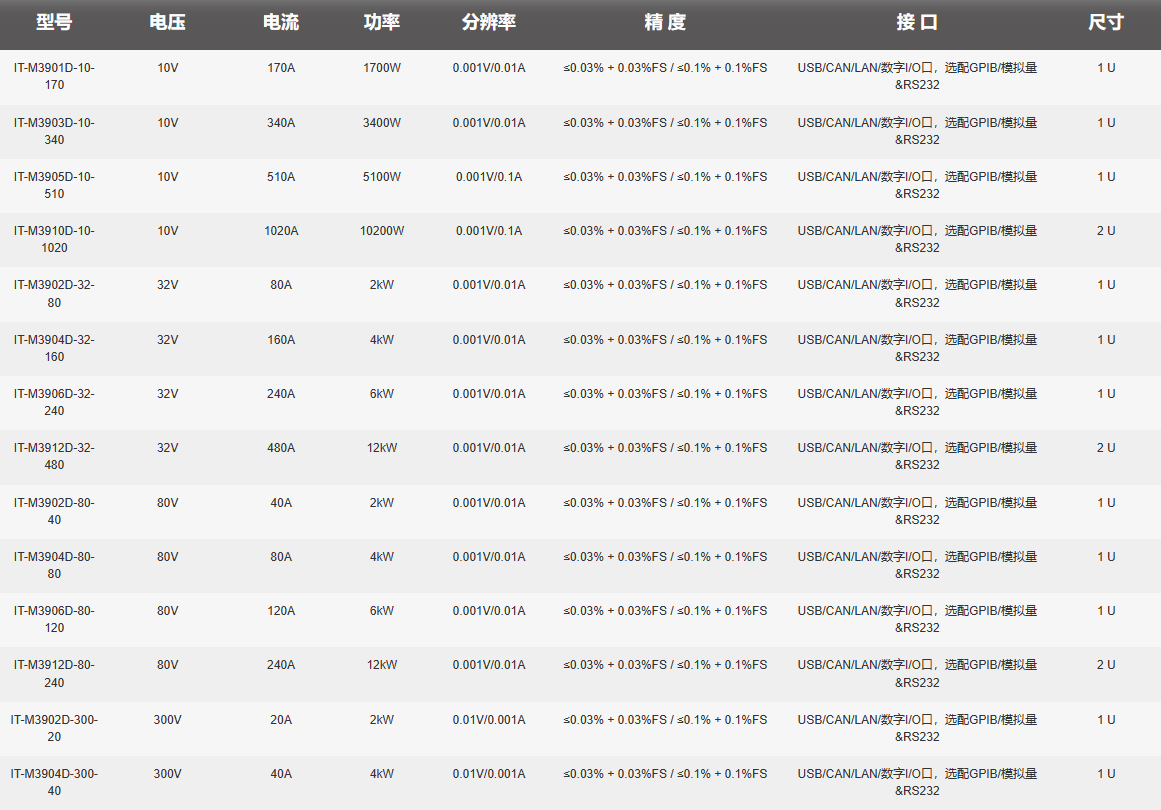Image resolution: width=1161 pixels, height=810 pixels.
Task: Click the 480A current cell
Action: coord(281,448)
